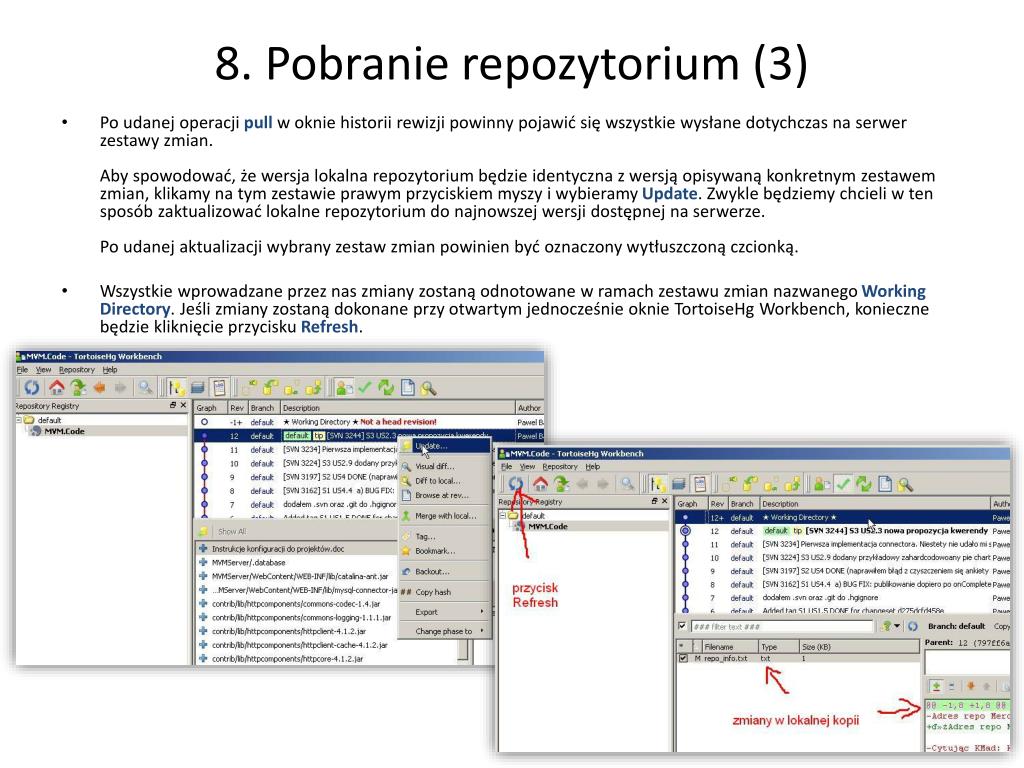
Task: Select revision 11 row in repo_info window
Action: pos(842,544)
